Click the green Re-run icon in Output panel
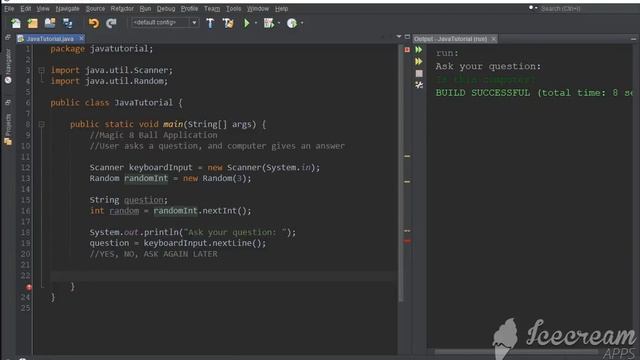This screenshot has height=360, width=640. 419,49
